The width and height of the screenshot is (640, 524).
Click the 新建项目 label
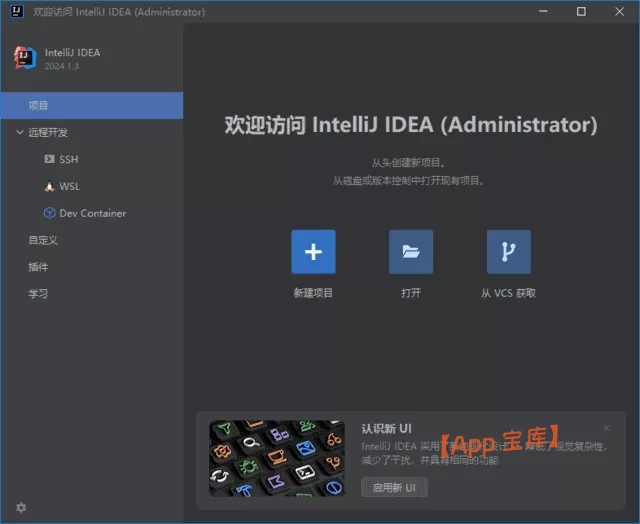point(313,293)
